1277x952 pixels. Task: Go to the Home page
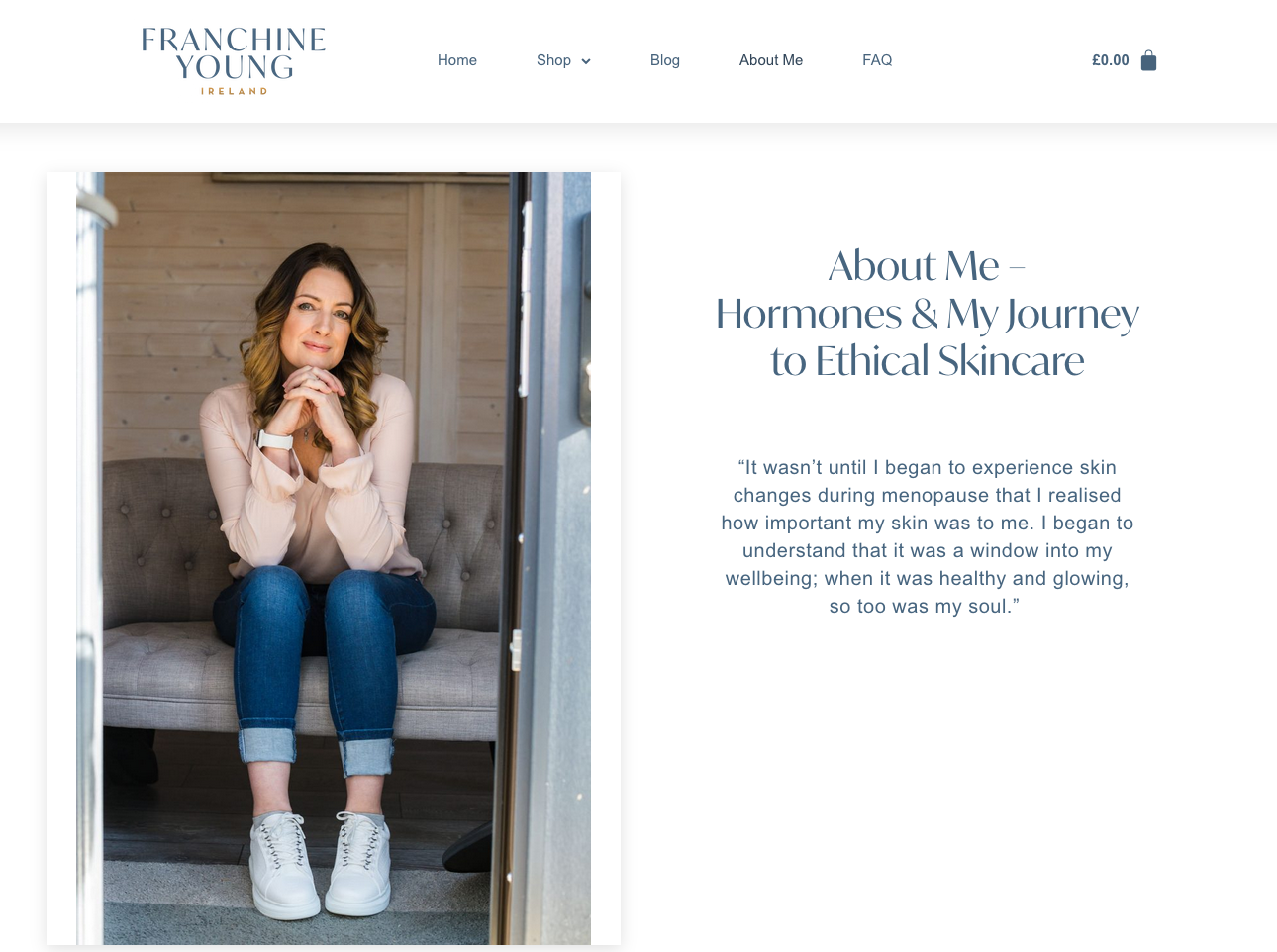(x=457, y=60)
